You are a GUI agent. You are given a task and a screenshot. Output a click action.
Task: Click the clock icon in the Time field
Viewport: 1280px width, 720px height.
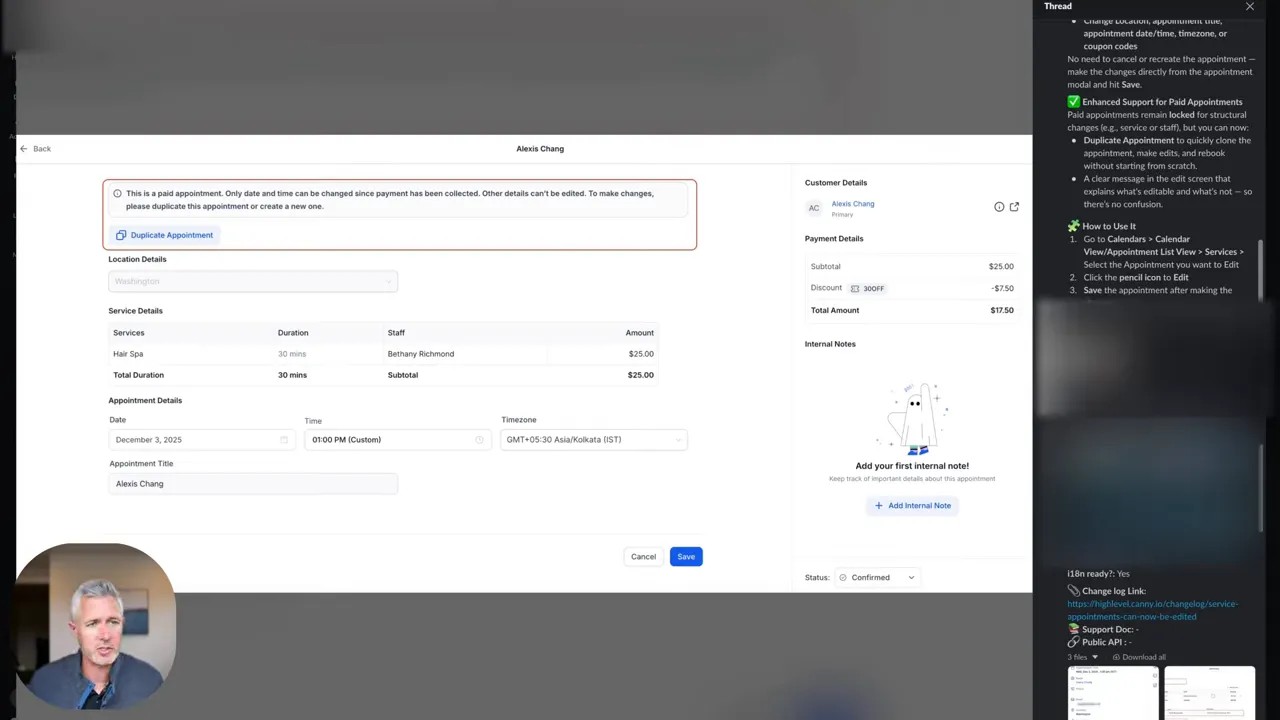tap(479, 440)
